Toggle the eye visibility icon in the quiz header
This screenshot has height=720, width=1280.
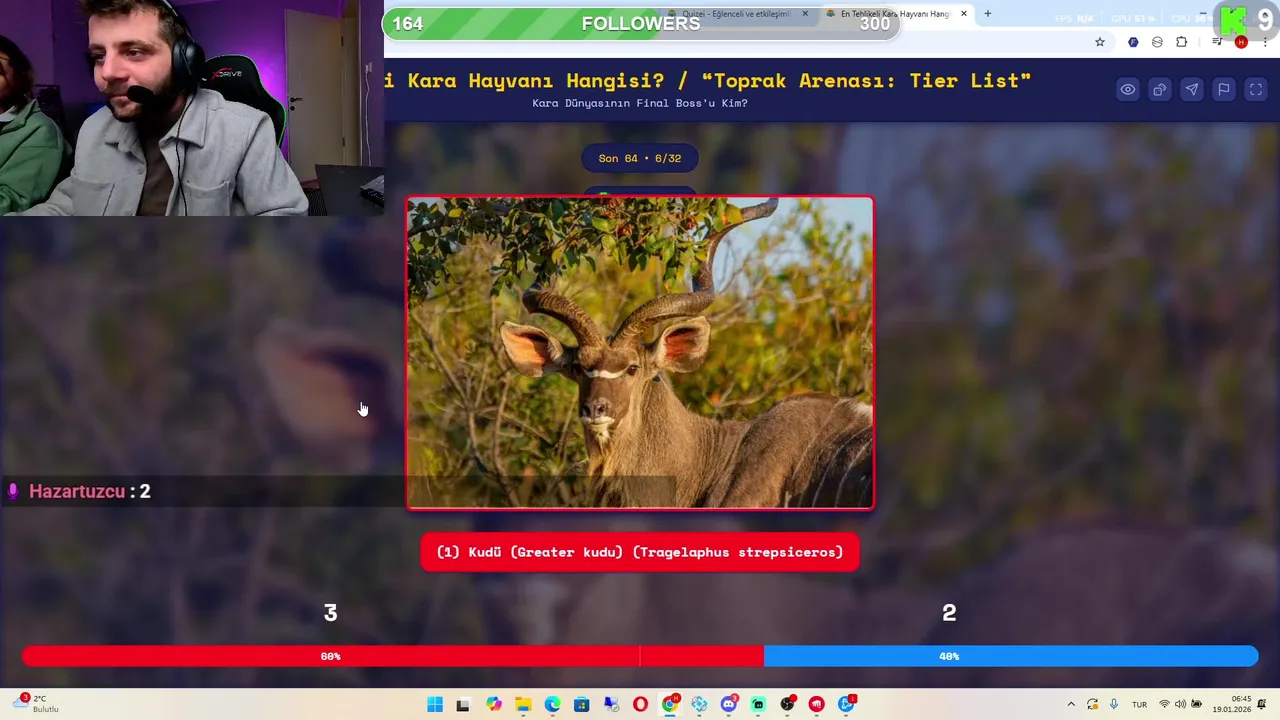coord(1128,90)
